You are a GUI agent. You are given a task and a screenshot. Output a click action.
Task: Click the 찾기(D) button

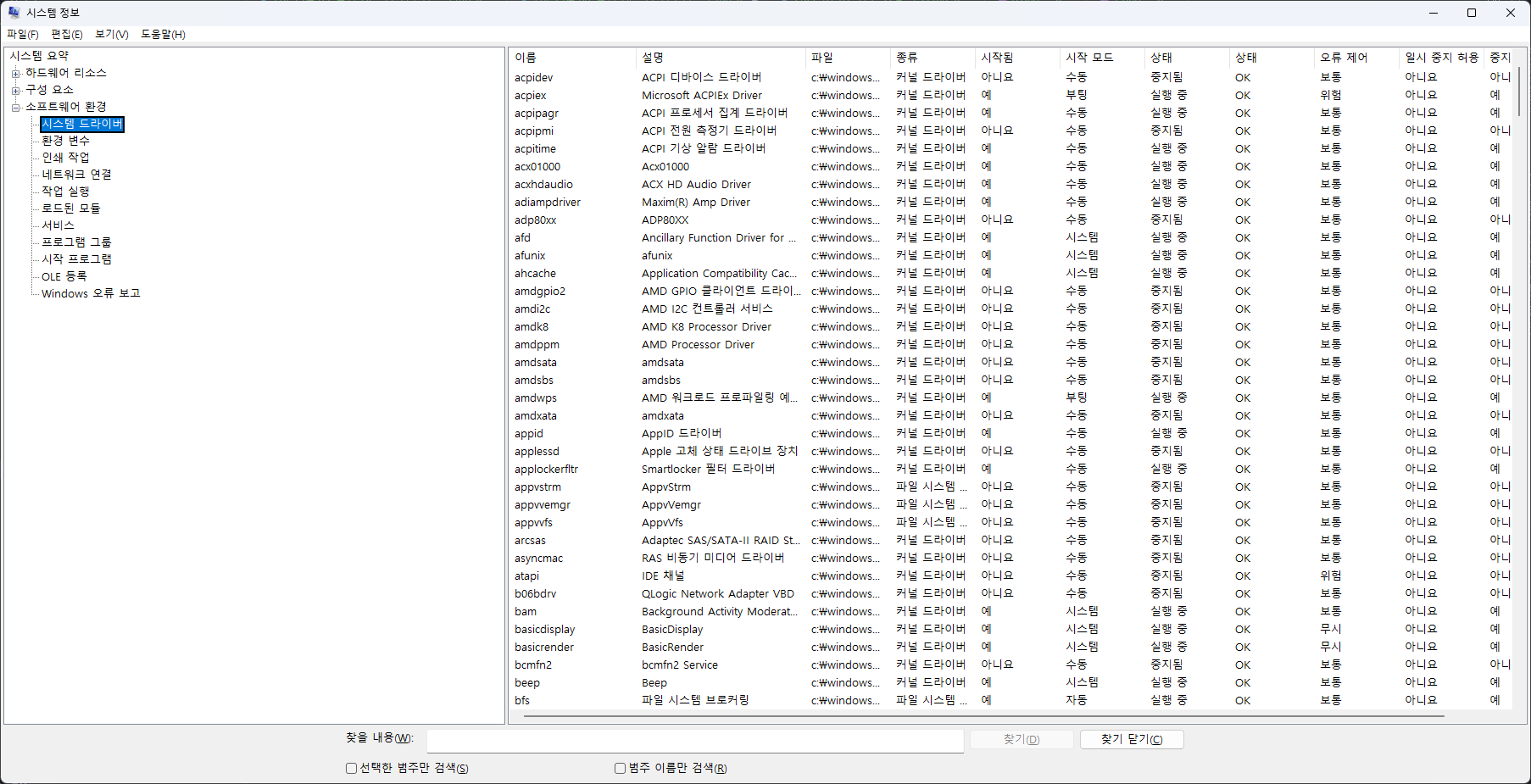1022,739
